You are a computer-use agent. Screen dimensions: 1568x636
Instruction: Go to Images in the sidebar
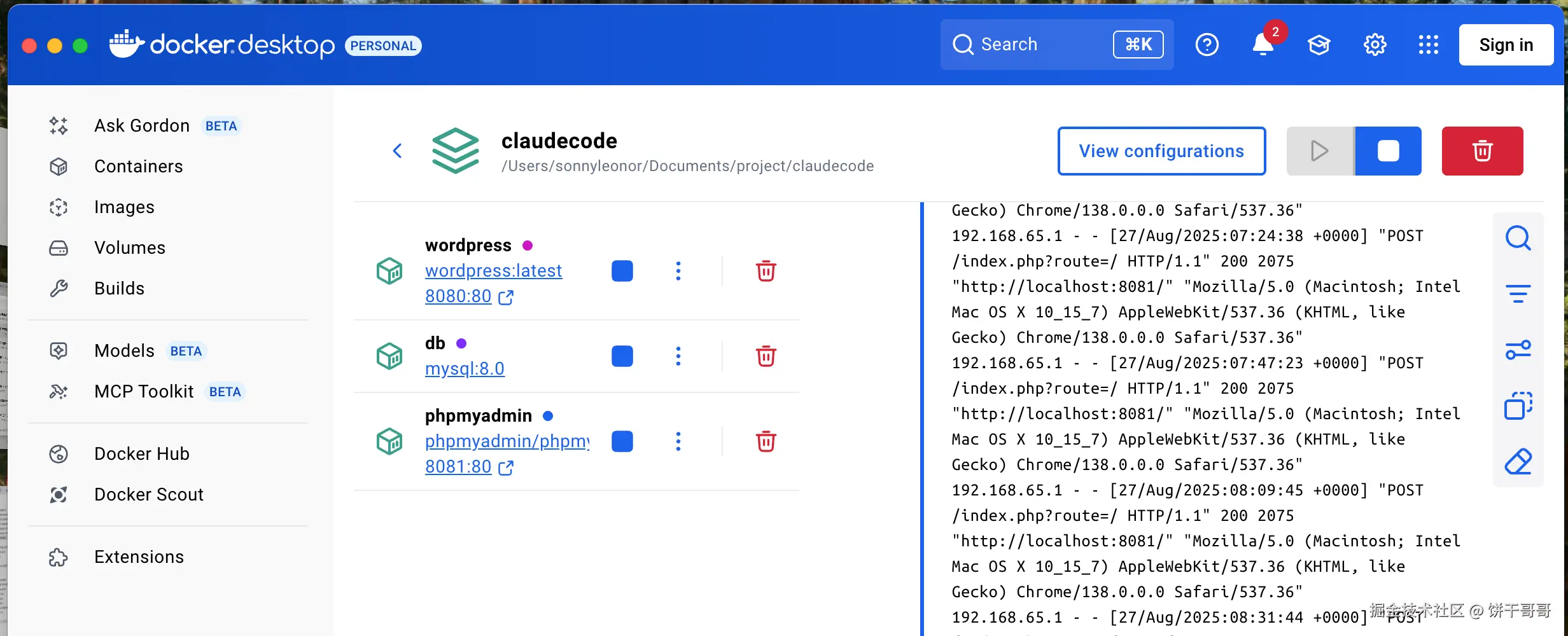(x=124, y=207)
